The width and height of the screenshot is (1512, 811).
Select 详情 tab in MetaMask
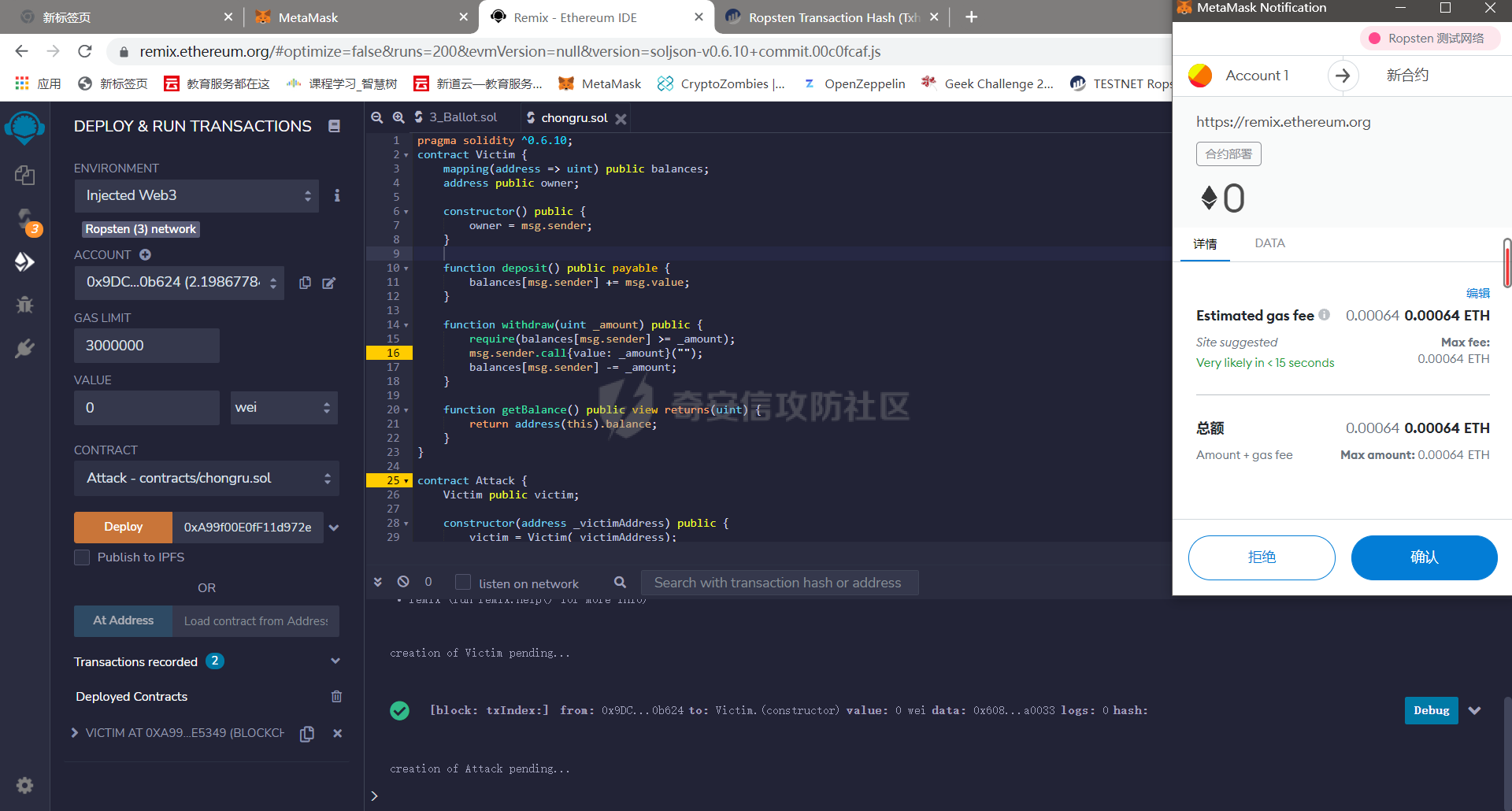pyautogui.click(x=1205, y=244)
